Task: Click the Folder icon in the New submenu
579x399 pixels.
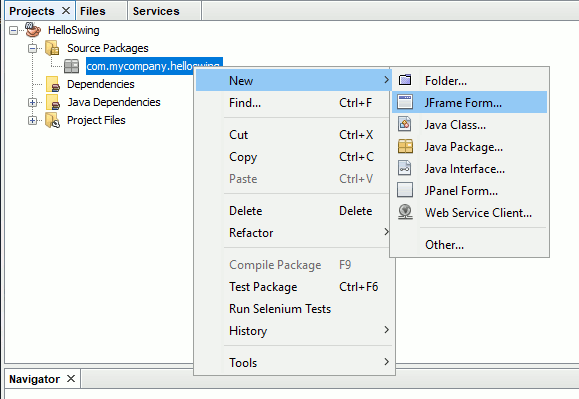Action: click(405, 80)
